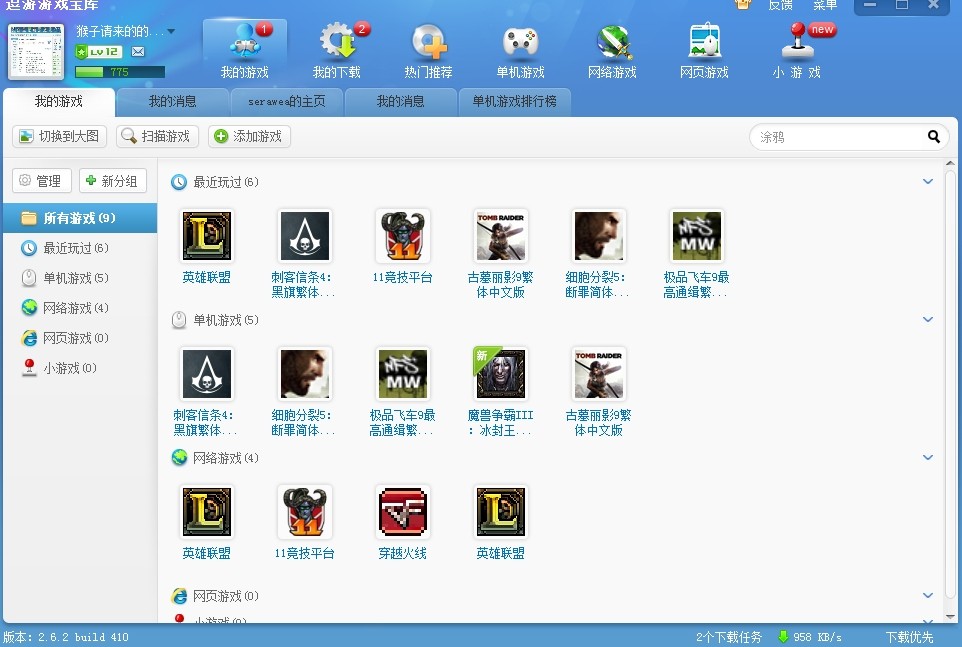Collapse the 单机游戏 group chevron
Screen dimensions: 962x647
coord(928,320)
